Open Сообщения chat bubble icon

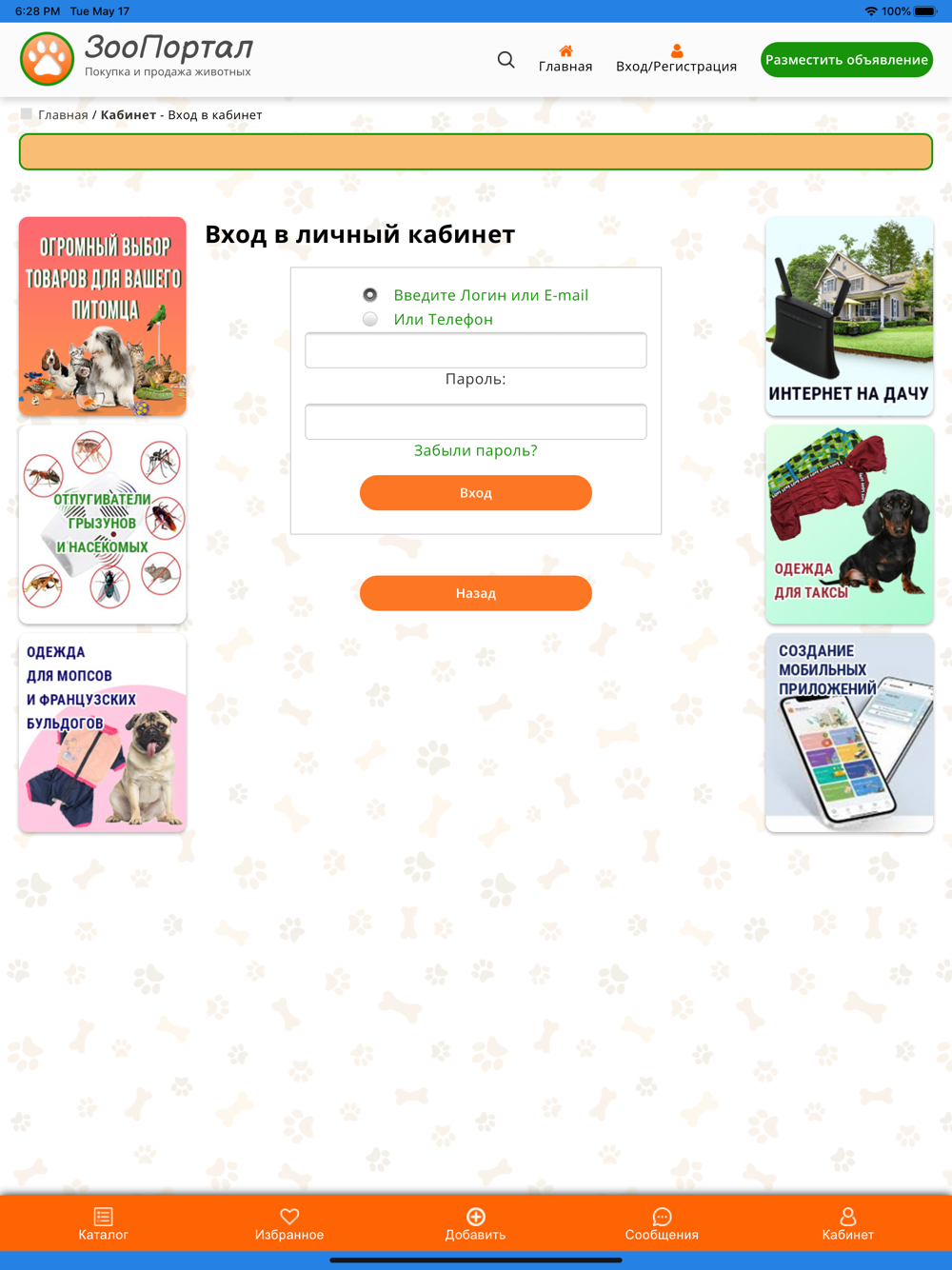[x=662, y=1216]
